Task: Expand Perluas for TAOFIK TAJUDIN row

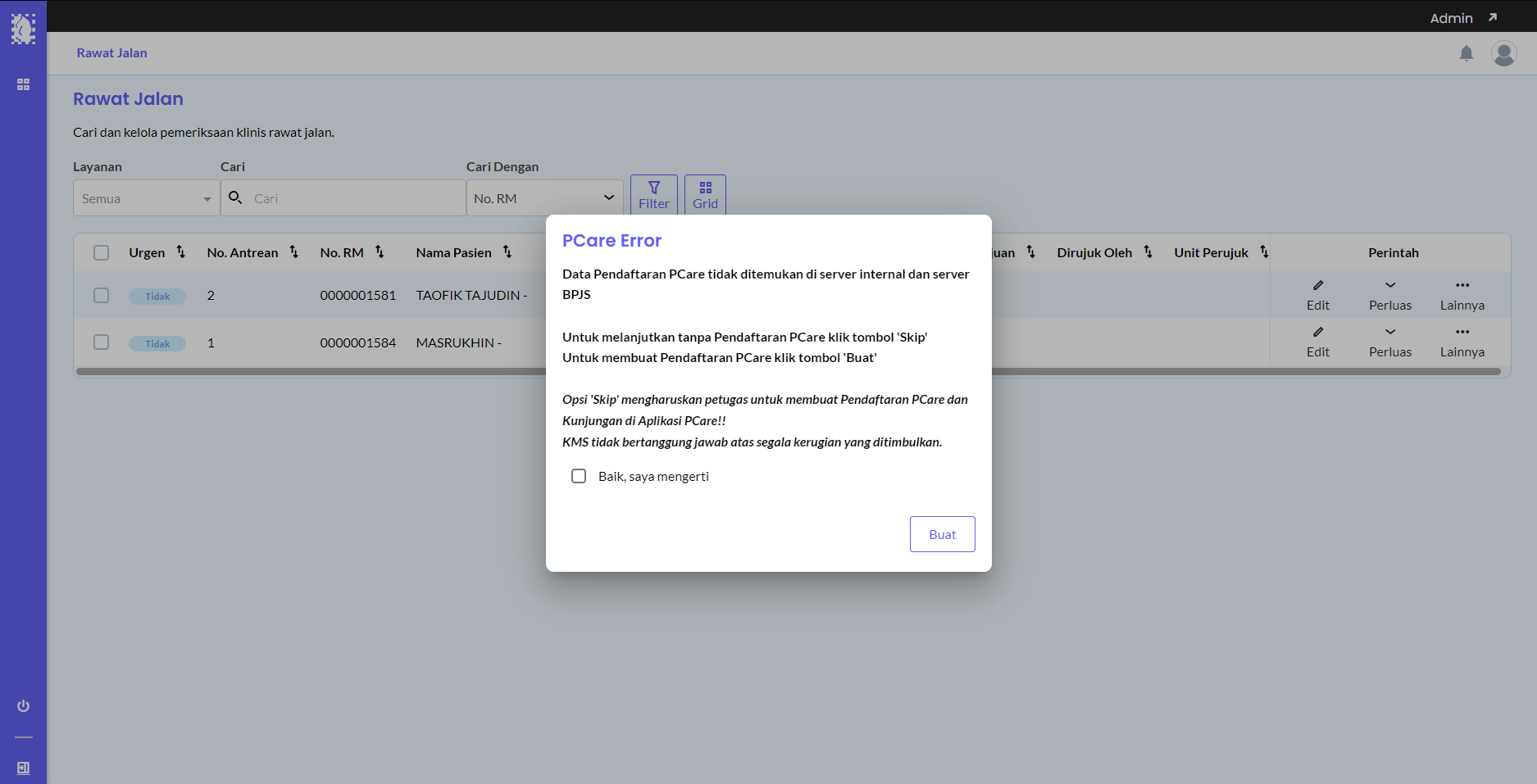Action: coord(1390,295)
